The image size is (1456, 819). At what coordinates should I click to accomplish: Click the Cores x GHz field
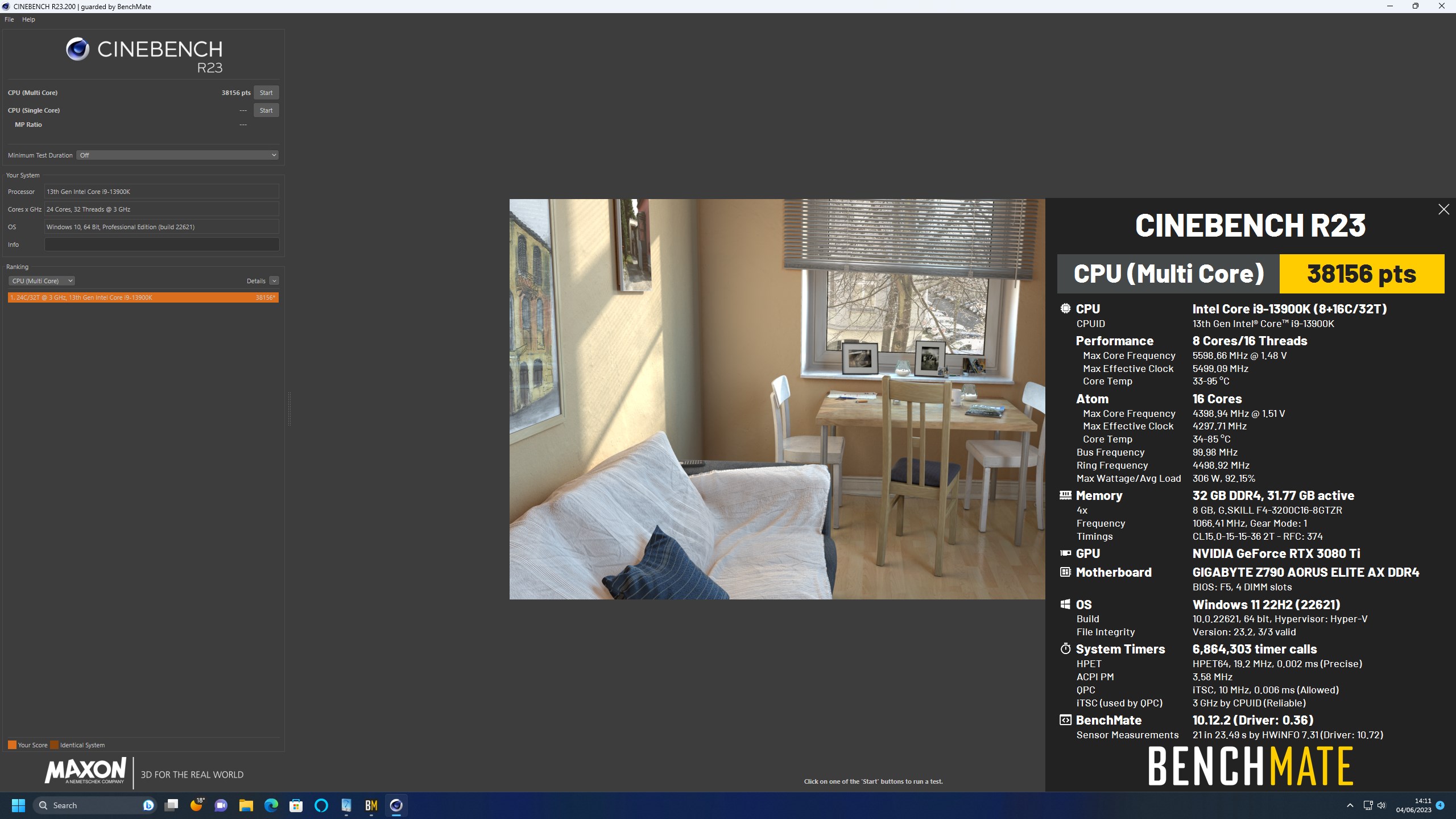(162, 209)
